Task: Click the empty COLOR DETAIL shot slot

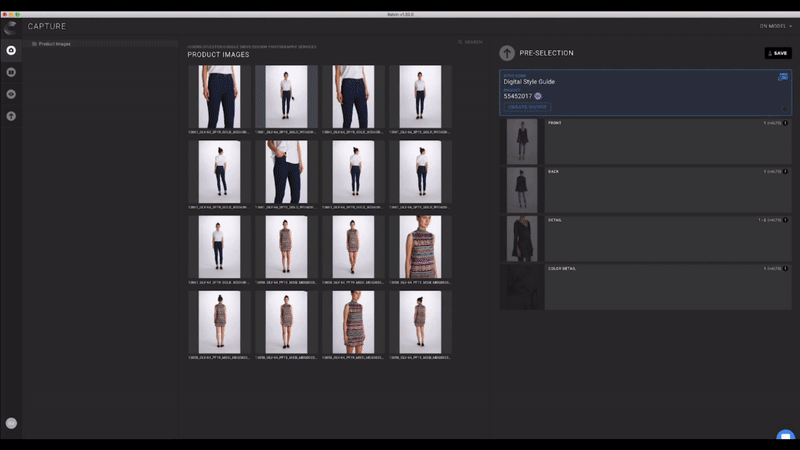Action: click(x=668, y=287)
